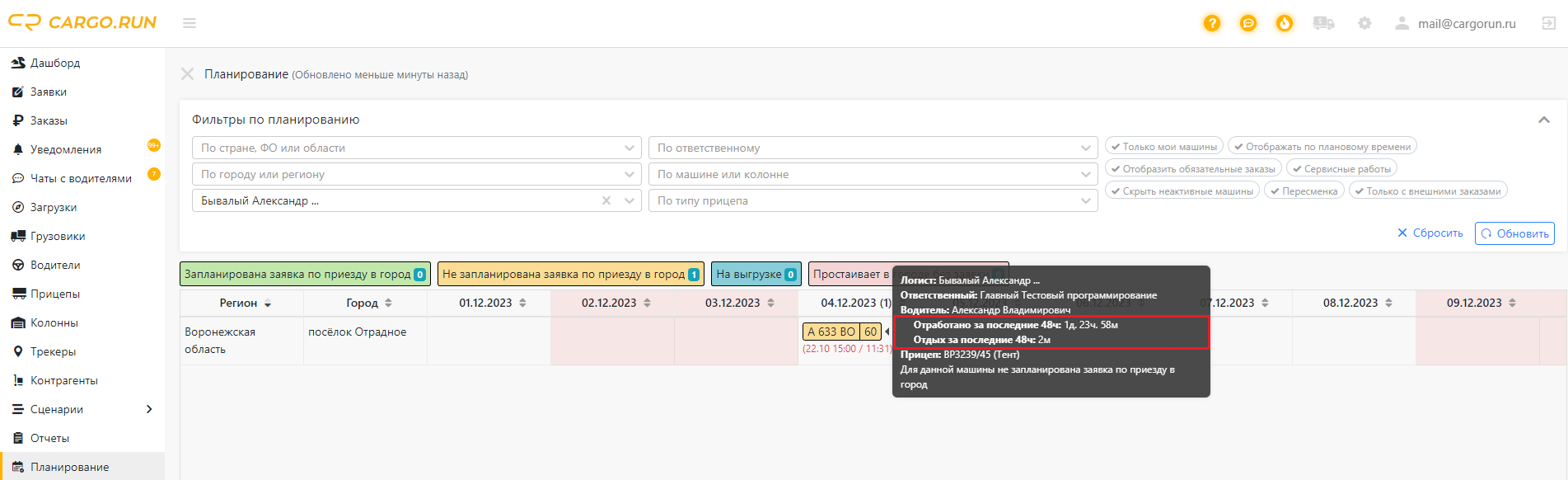Open Планирование in sidebar
The image size is (1568, 480).
[82, 467]
